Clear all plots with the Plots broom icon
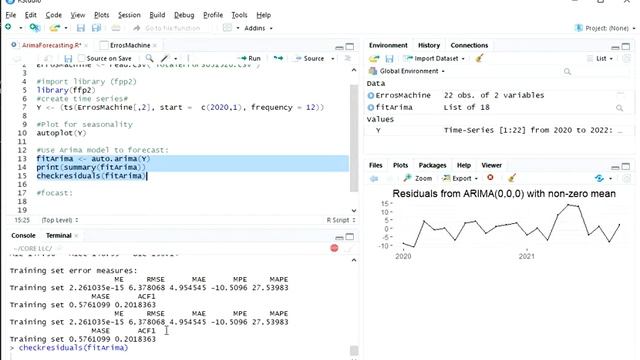This screenshot has height=360, width=640. click(512, 178)
